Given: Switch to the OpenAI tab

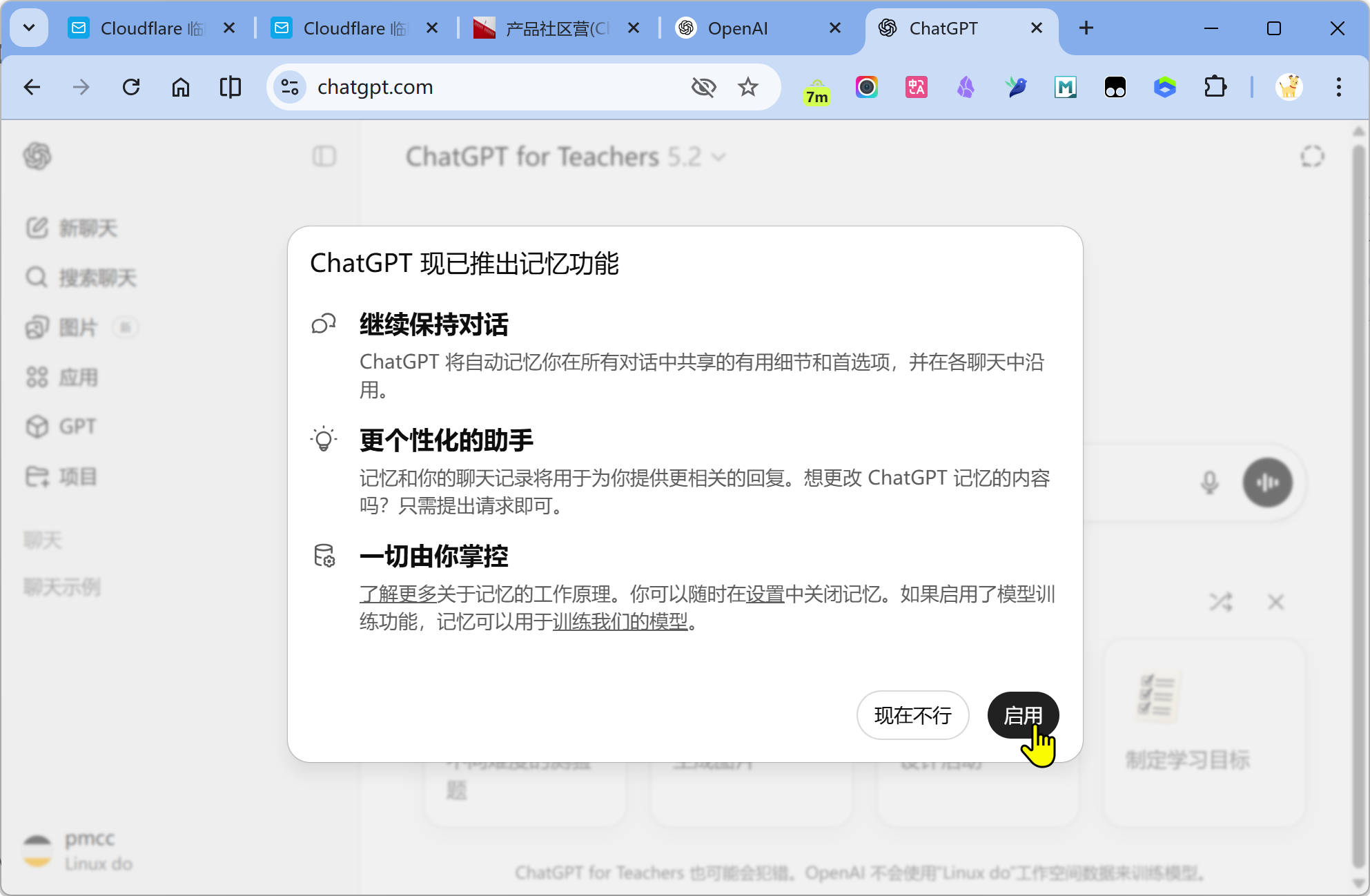Looking at the screenshot, I should tap(738, 28).
